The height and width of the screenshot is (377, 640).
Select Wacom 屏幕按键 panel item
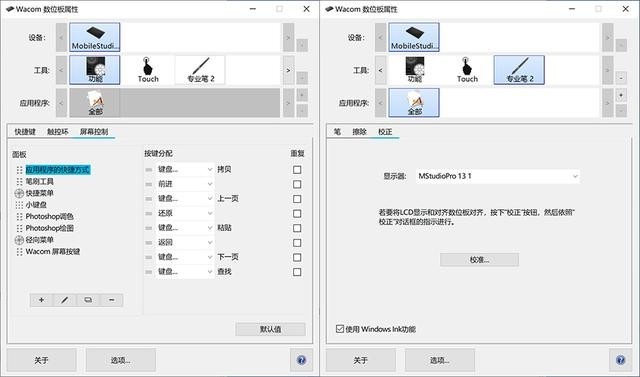coord(48,252)
